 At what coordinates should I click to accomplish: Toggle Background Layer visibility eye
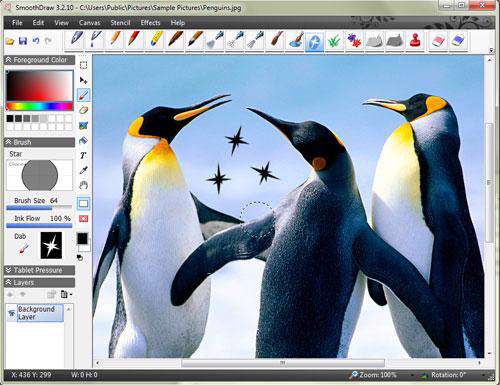pos(12,313)
